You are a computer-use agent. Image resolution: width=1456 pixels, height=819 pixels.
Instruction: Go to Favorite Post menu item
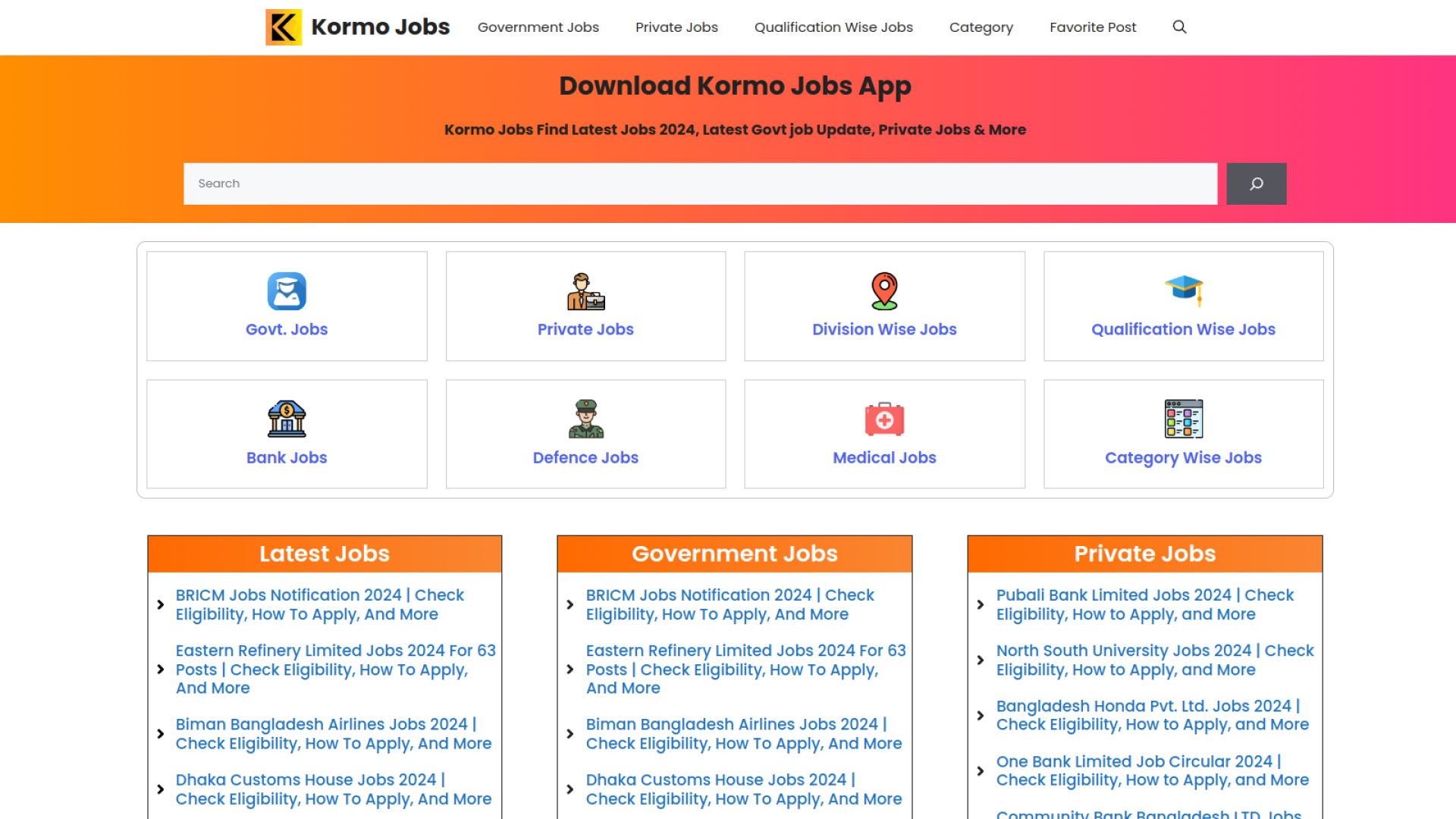[x=1093, y=27]
